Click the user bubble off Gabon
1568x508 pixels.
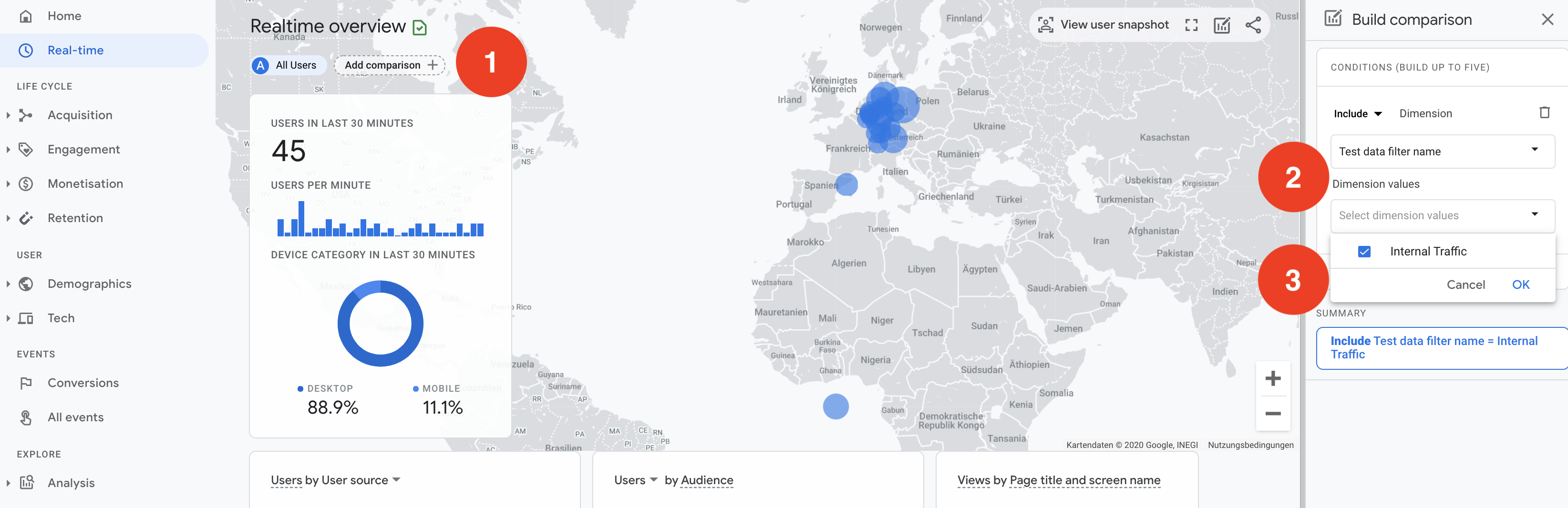[x=836, y=406]
